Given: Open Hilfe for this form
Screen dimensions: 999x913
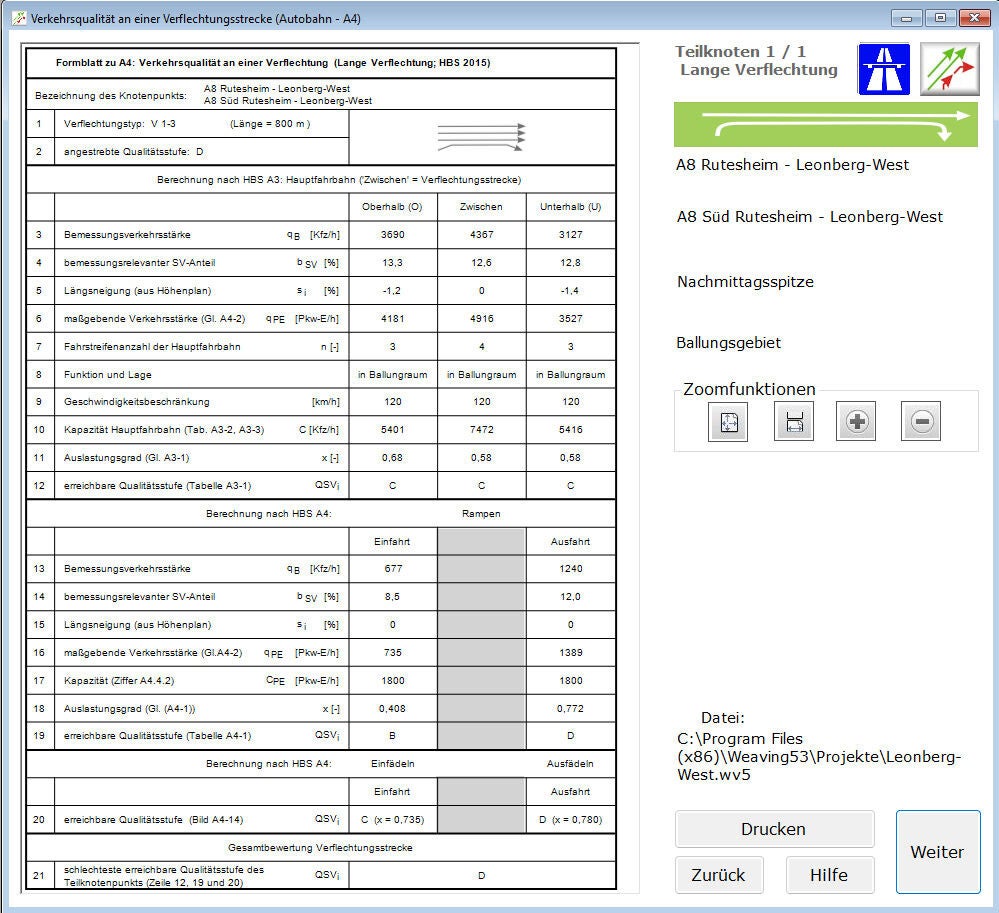Looking at the screenshot, I should point(829,875).
